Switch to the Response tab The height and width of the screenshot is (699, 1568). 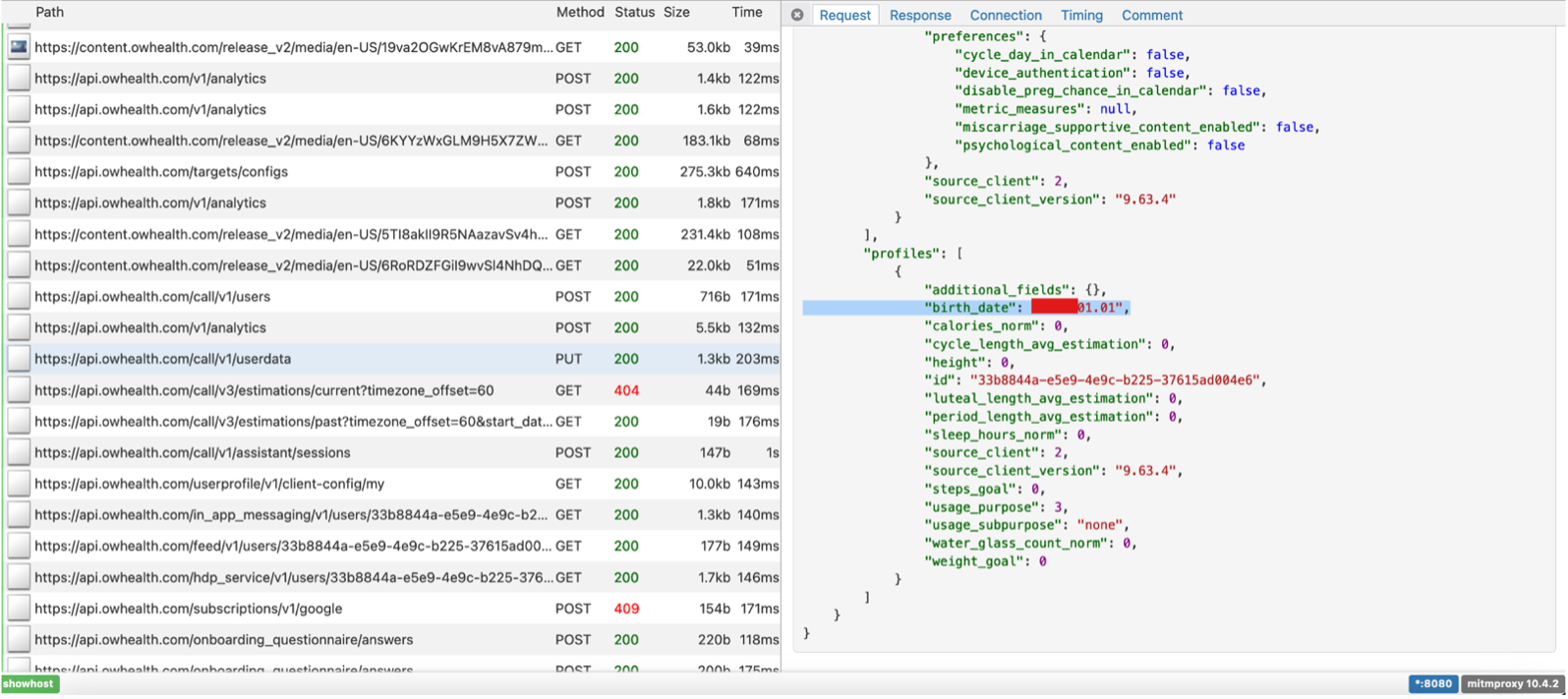coord(919,16)
